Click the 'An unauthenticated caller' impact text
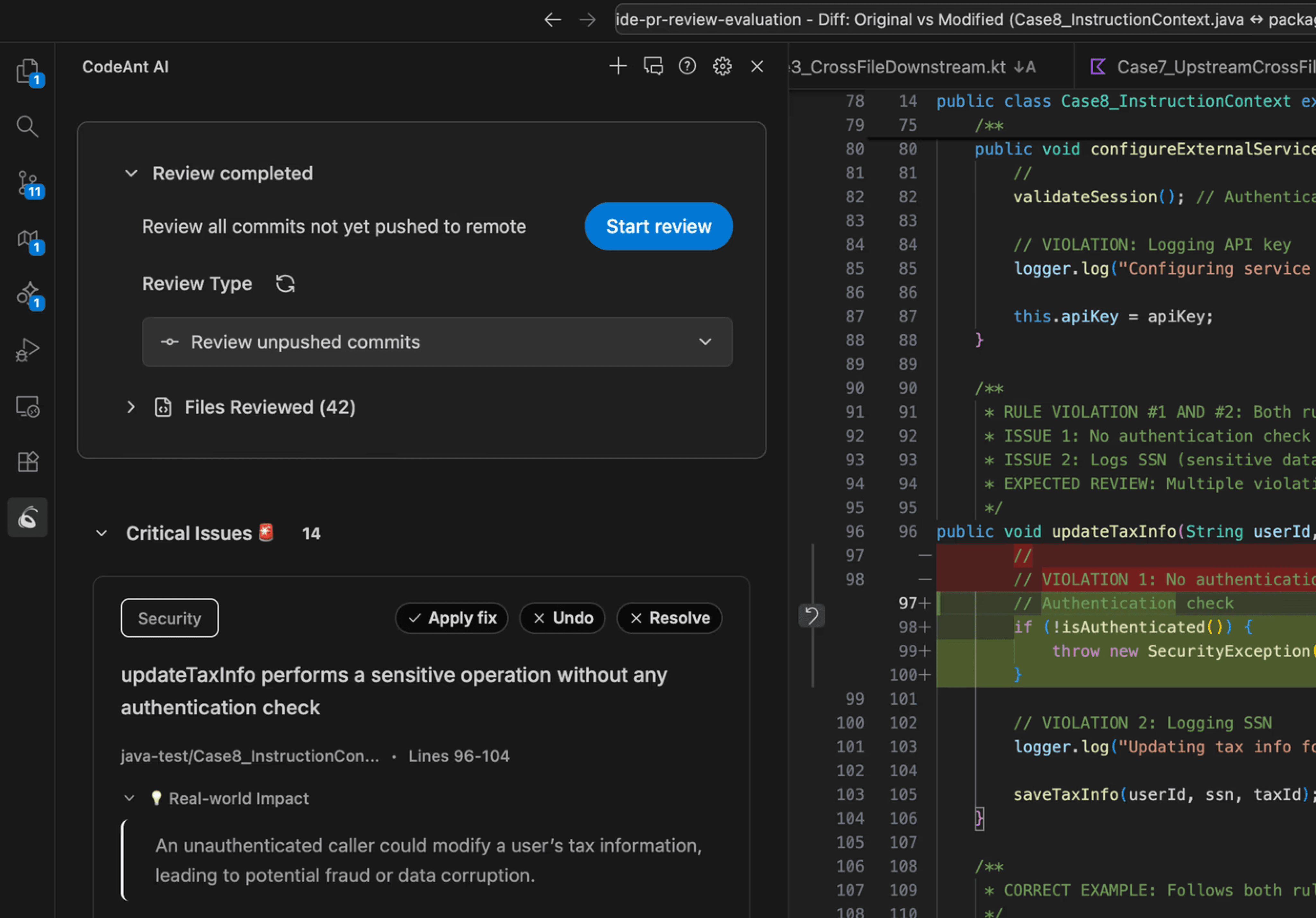This screenshot has height=918, width=1316. (428, 860)
